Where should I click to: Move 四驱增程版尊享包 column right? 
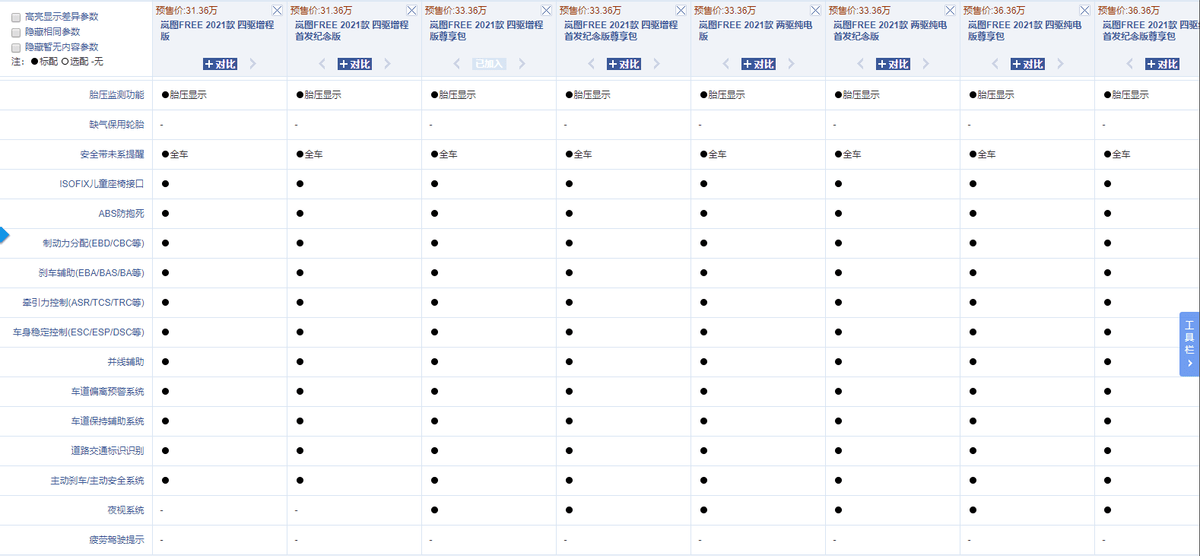522,64
